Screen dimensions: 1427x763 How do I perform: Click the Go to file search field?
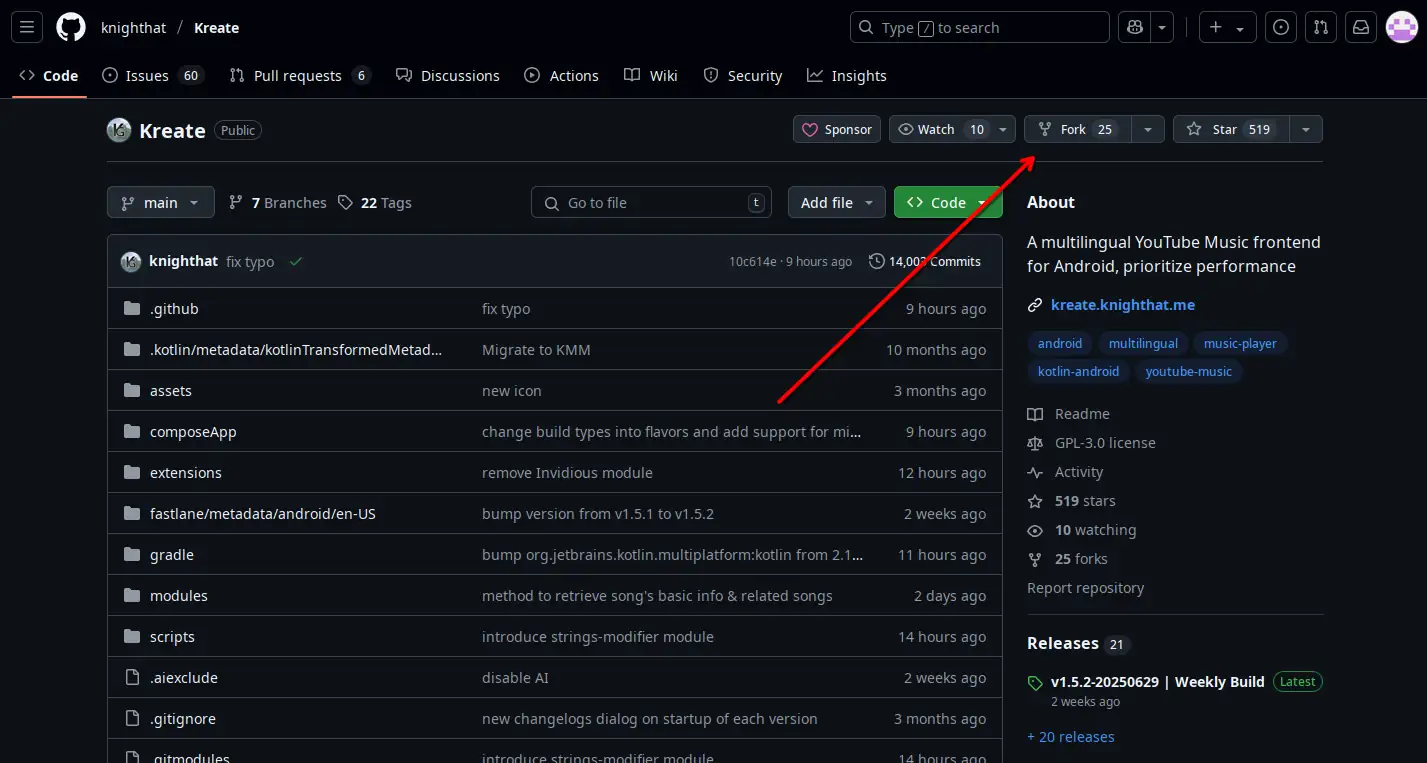pos(652,203)
